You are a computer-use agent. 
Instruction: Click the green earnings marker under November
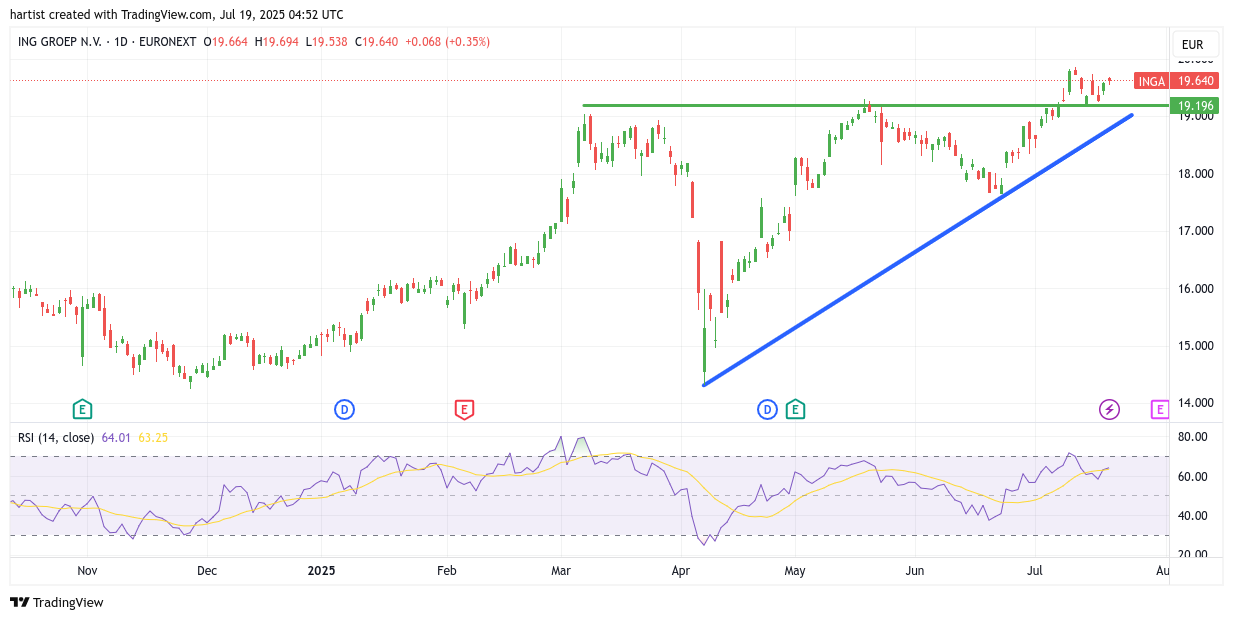click(82, 408)
